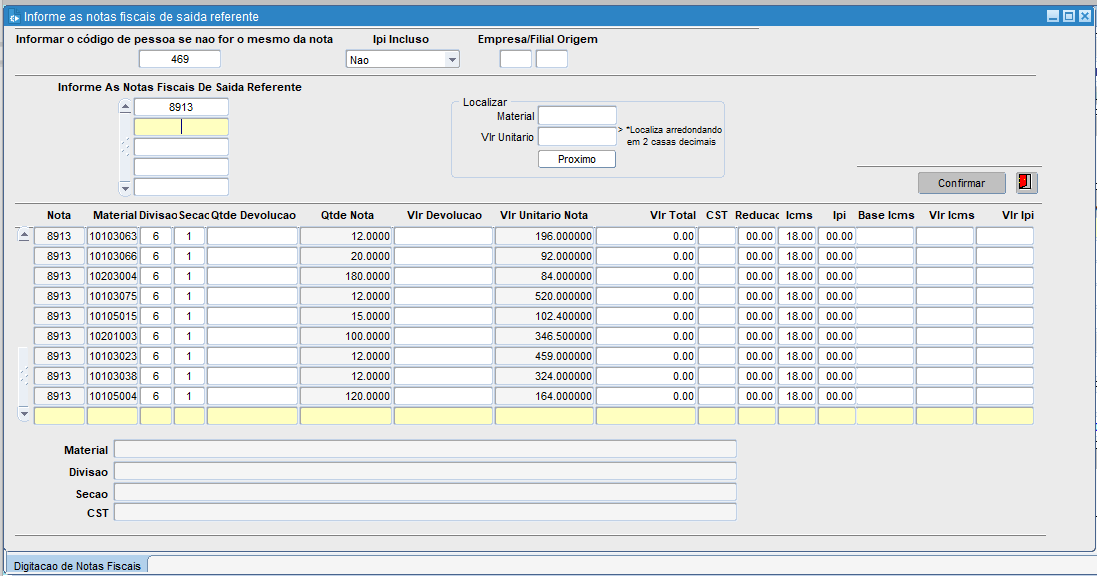Viewport: 1097px width, 576px height.
Task: Click the Localizar Material input field
Action: [x=577, y=115]
